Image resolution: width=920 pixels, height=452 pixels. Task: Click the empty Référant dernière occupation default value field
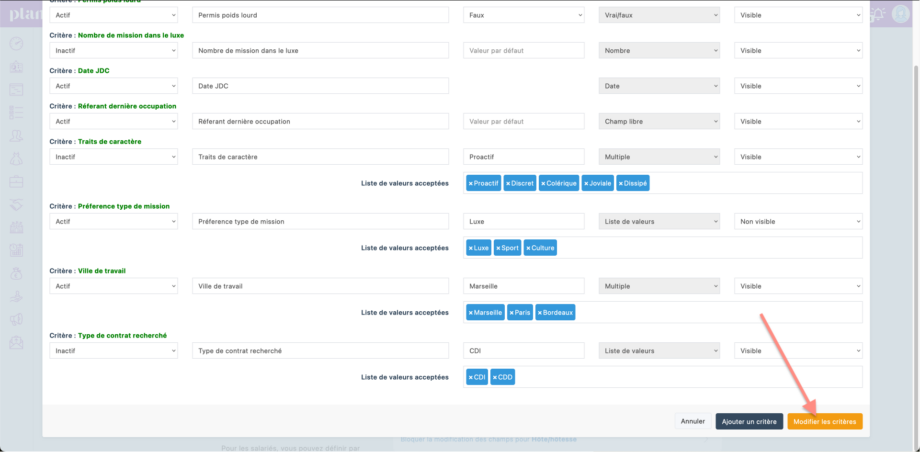point(524,122)
